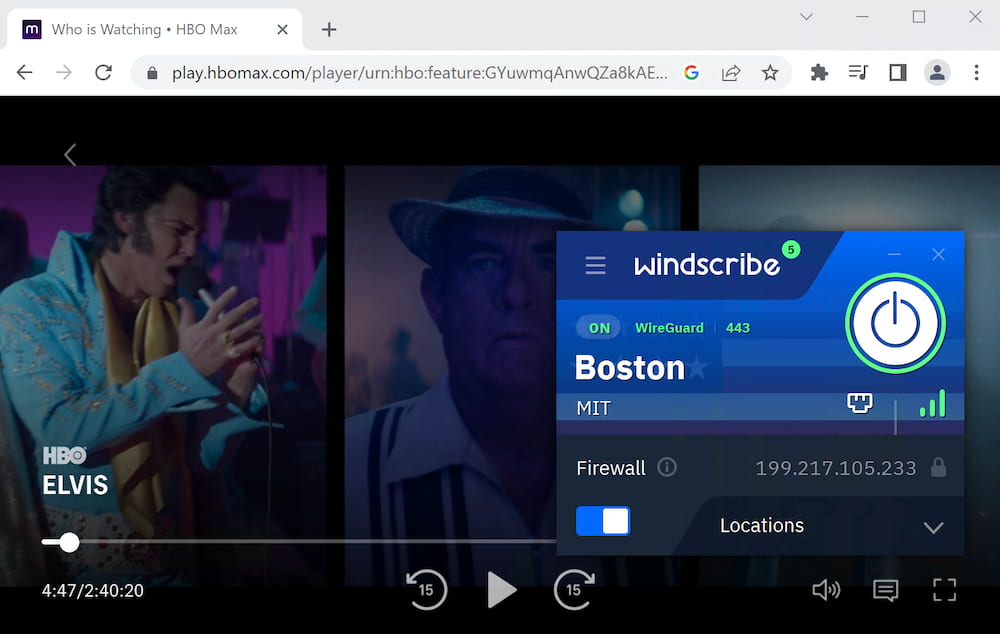Open Chrome's three-dot menu

(x=976, y=72)
